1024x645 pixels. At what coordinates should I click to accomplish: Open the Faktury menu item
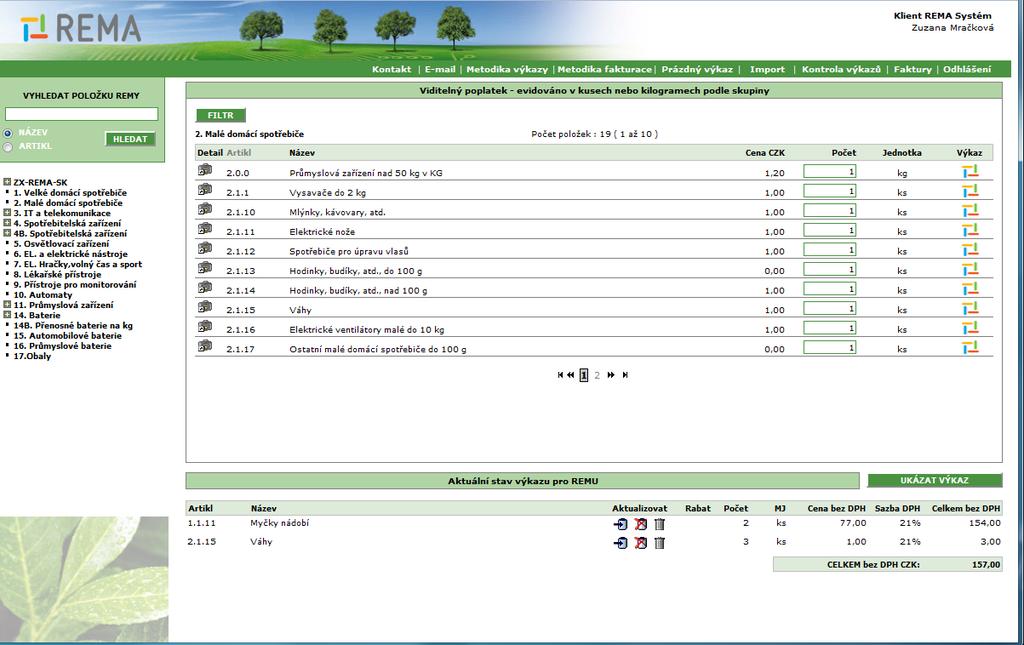coord(913,69)
